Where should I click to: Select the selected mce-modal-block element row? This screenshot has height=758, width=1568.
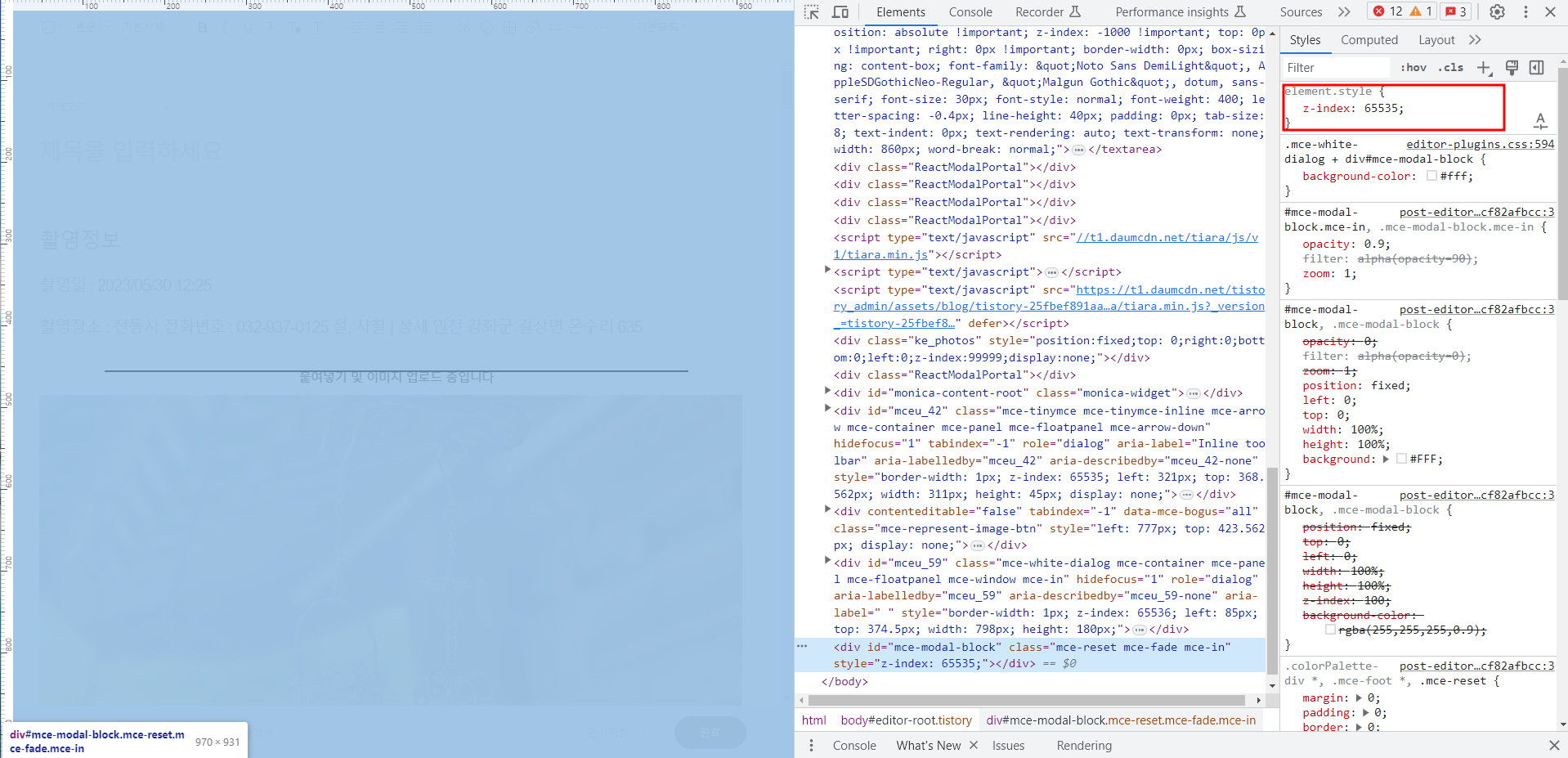pos(1030,655)
